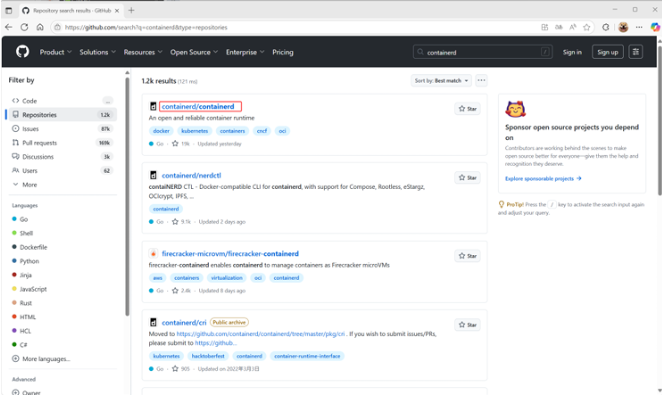Reload the page with the refresh icon
The width and height of the screenshot is (662, 409).
pyautogui.click(x=24, y=27)
